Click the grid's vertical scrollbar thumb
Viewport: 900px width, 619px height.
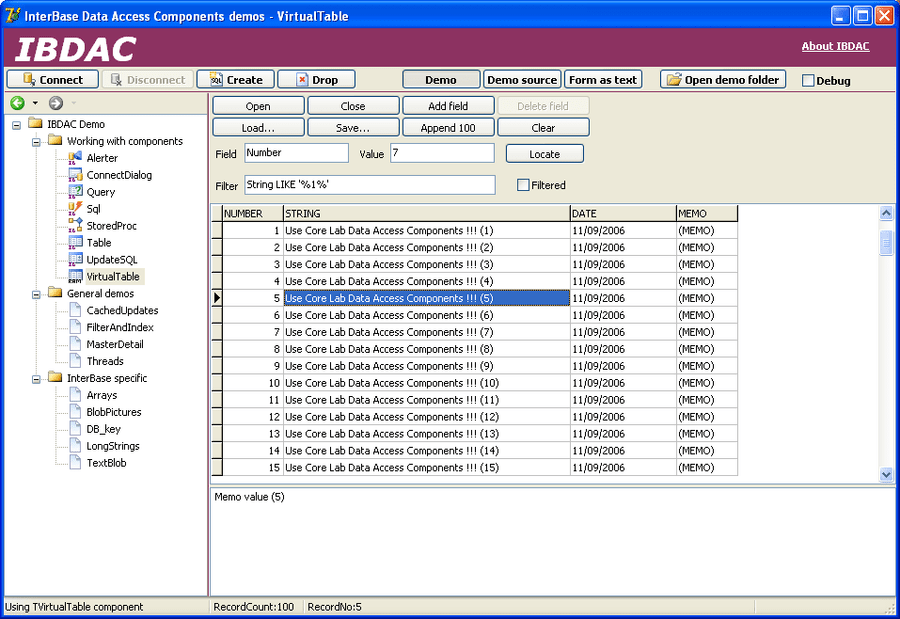pyautogui.click(x=886, y=242)
